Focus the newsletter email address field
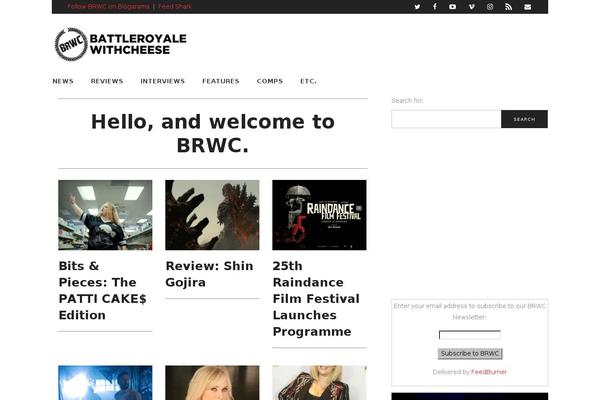Viewport: 600px width, 400px height. (x=470, y=335)
